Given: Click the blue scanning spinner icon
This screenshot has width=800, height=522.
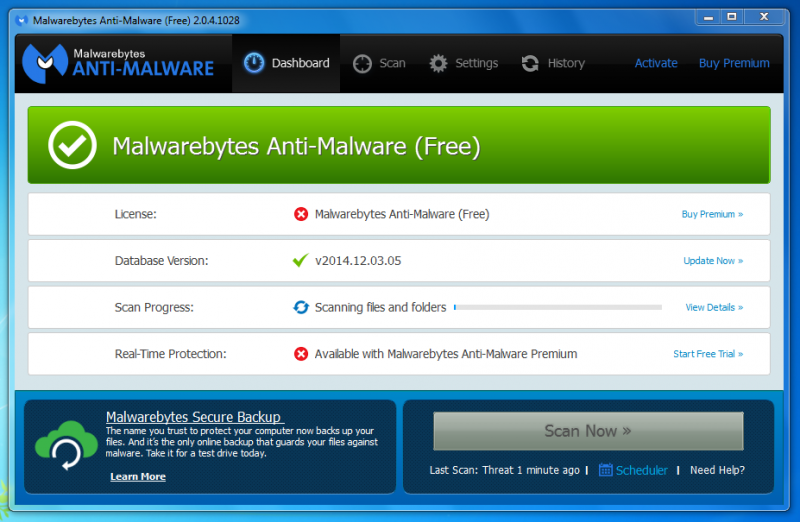Looking at the screenshot, I should (301, 307).
